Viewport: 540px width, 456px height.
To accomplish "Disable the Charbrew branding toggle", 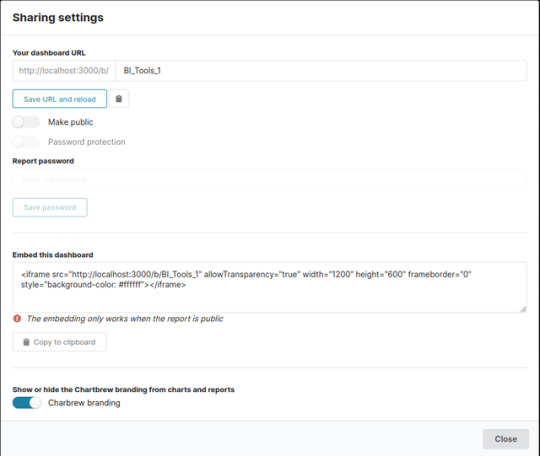I will click(x=27, y=403).
